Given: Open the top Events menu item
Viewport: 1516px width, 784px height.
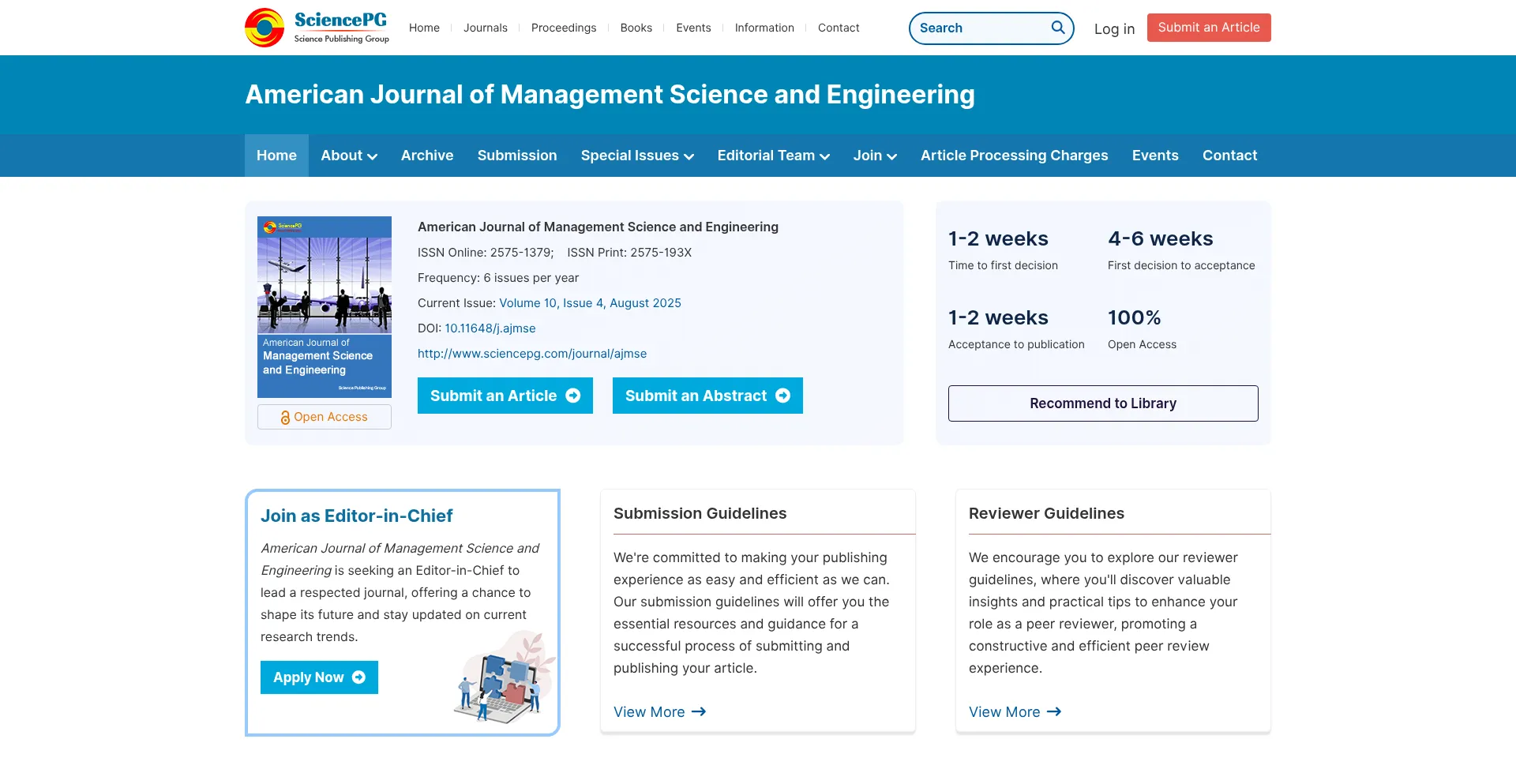Looking at the screenshot, I should (x=693, y=28).
